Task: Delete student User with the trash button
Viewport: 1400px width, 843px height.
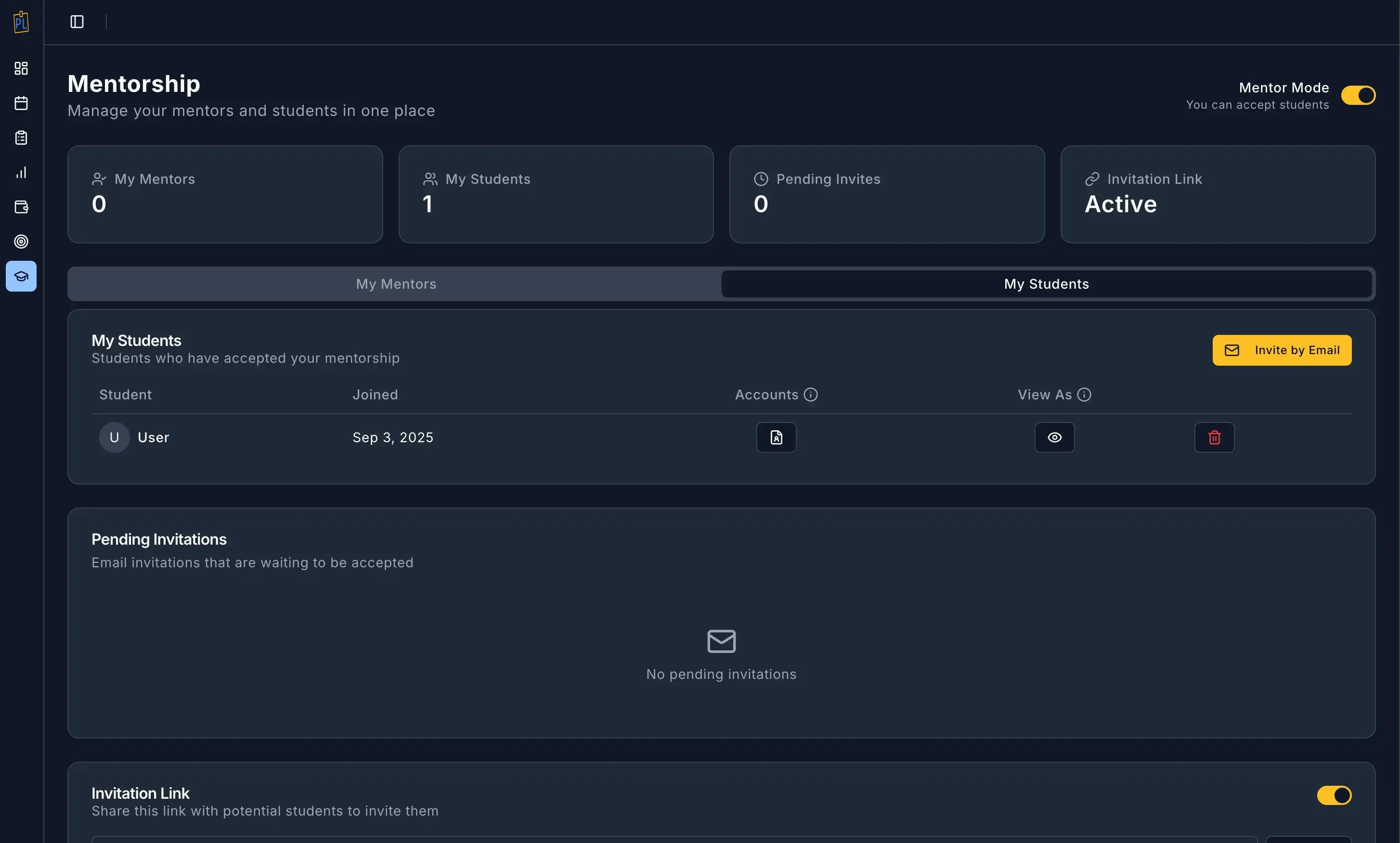Action: [1214, 437]
